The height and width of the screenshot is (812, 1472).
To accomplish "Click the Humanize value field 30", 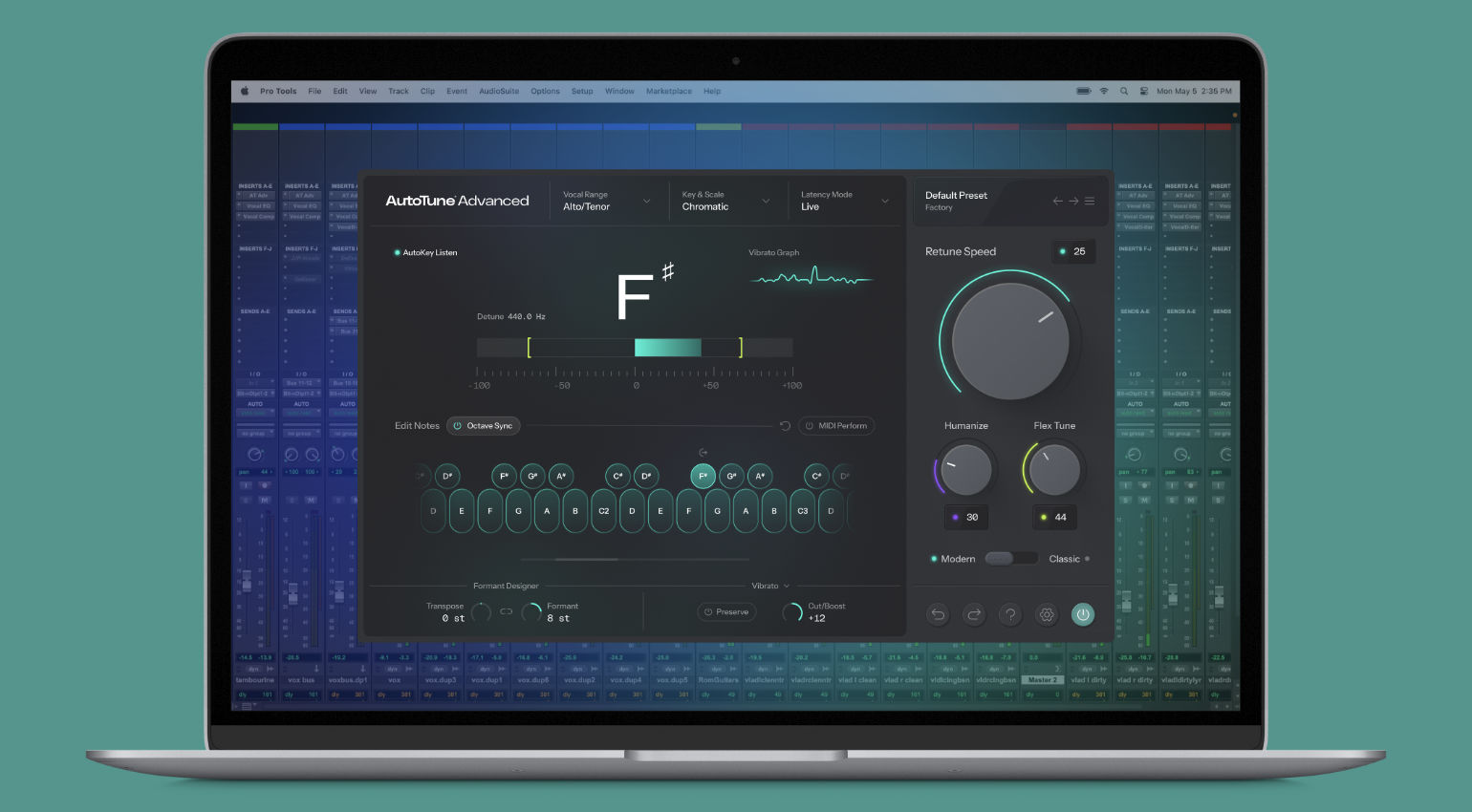I will [x=966, y=517].
